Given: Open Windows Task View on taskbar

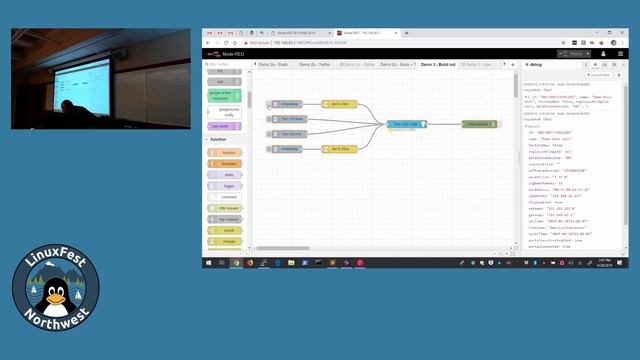Looking at the screenshot, I should pos(222,263).
